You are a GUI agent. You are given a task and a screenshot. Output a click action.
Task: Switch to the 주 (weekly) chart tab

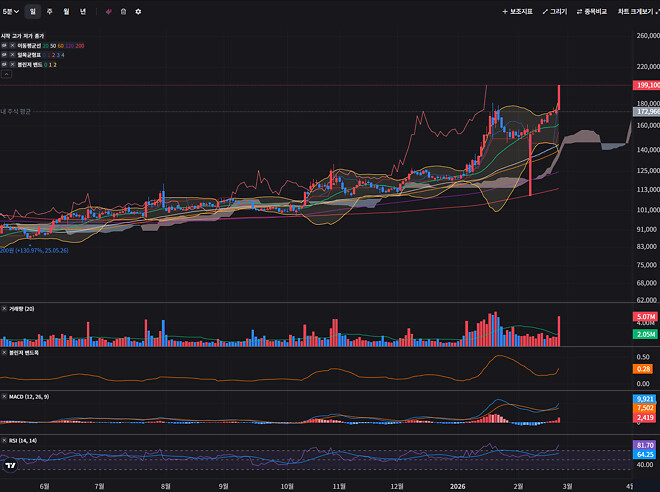tap(50, 12)
